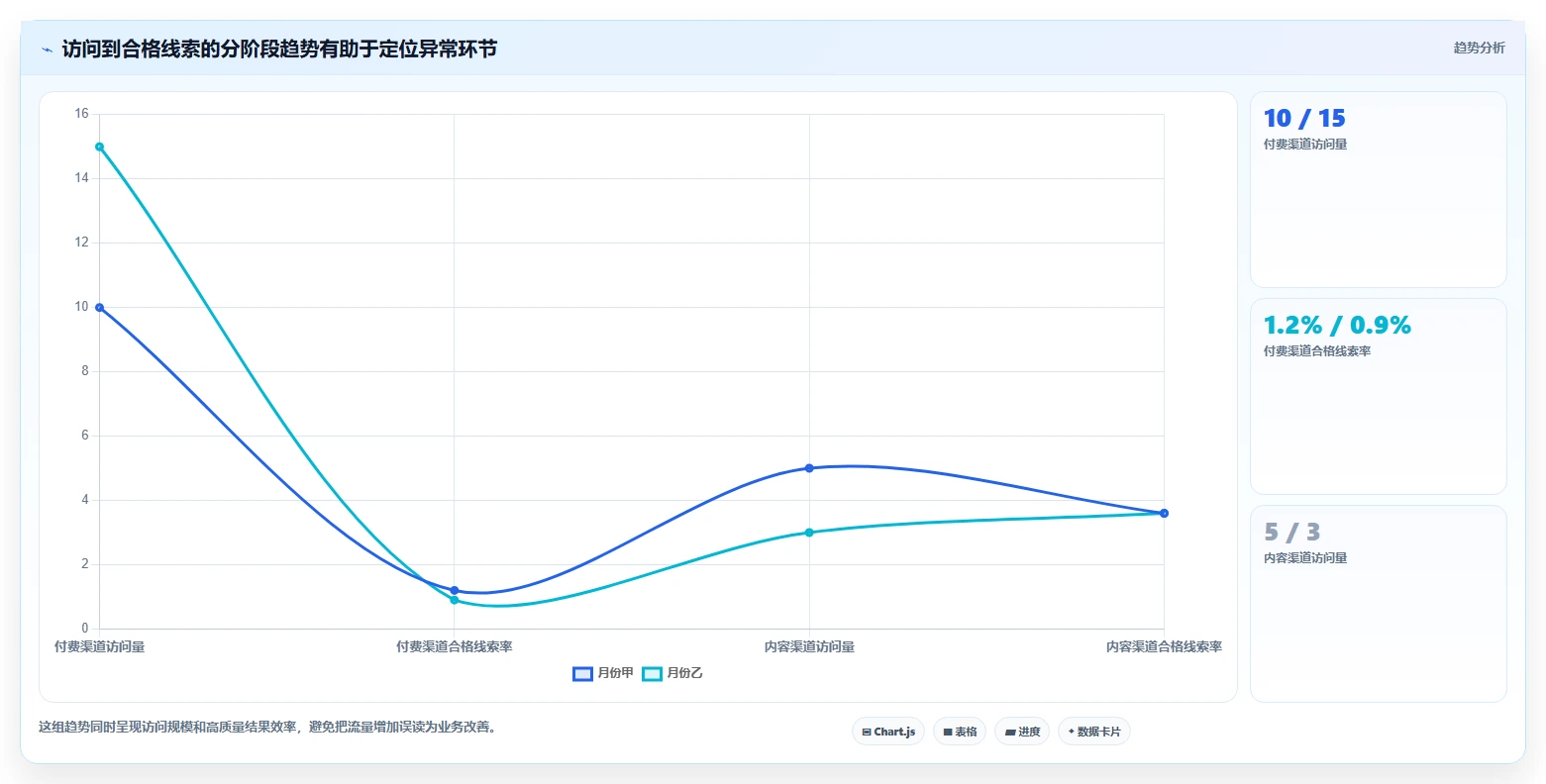Click the 趋势分析 label in header
Viewport: 1546px width, 784px height.
tap(1479, 48)
